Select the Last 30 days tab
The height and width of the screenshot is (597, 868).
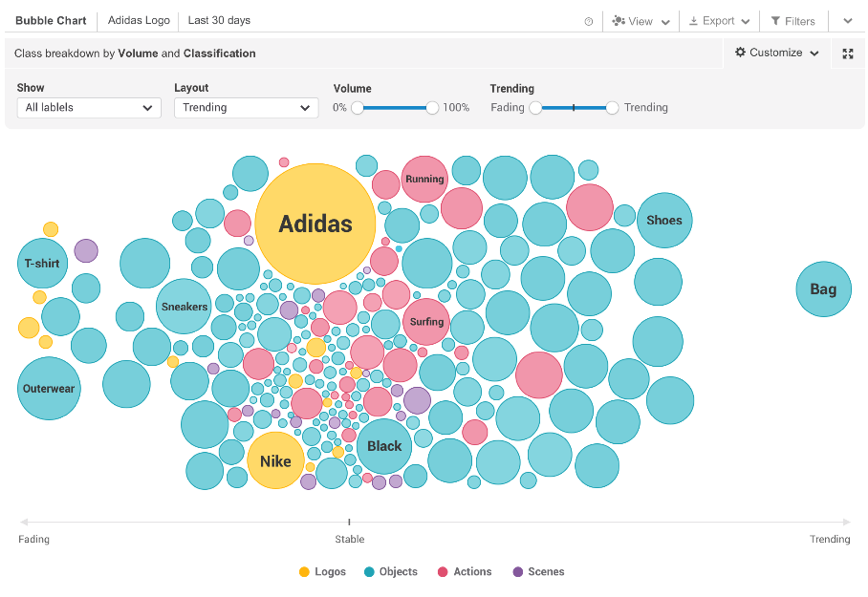pyautogui.click(x=219, y=20)
